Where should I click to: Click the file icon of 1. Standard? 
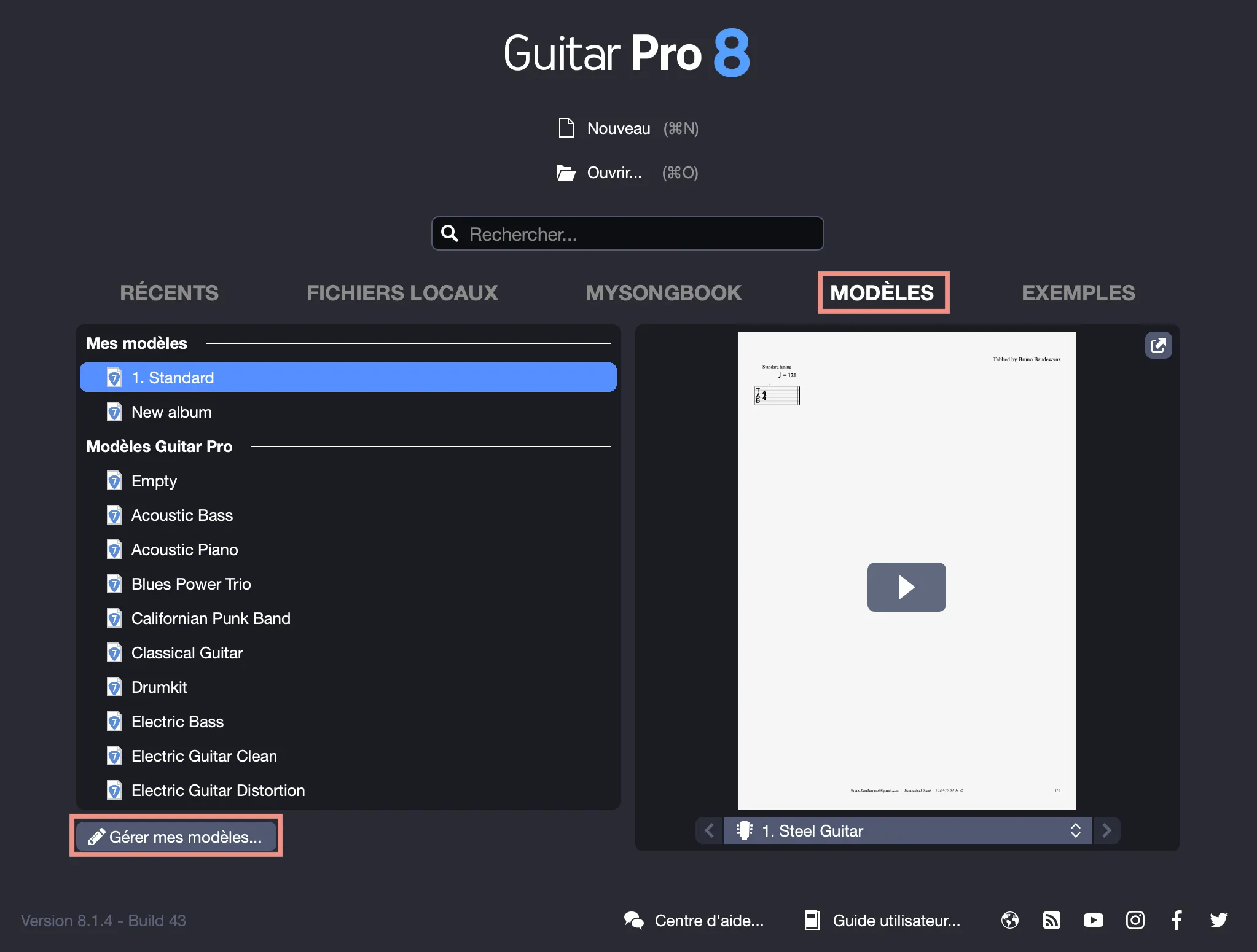114,377
